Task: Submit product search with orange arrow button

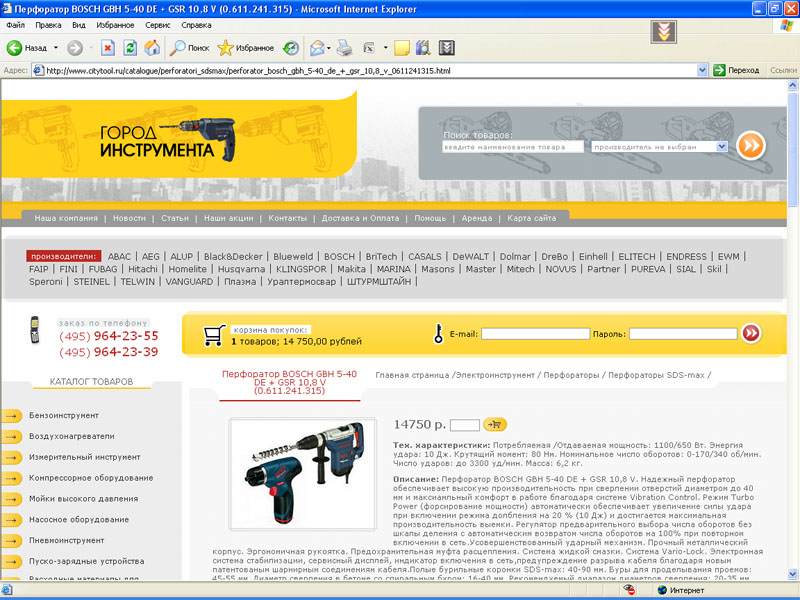Action: (x=751, y=145)
